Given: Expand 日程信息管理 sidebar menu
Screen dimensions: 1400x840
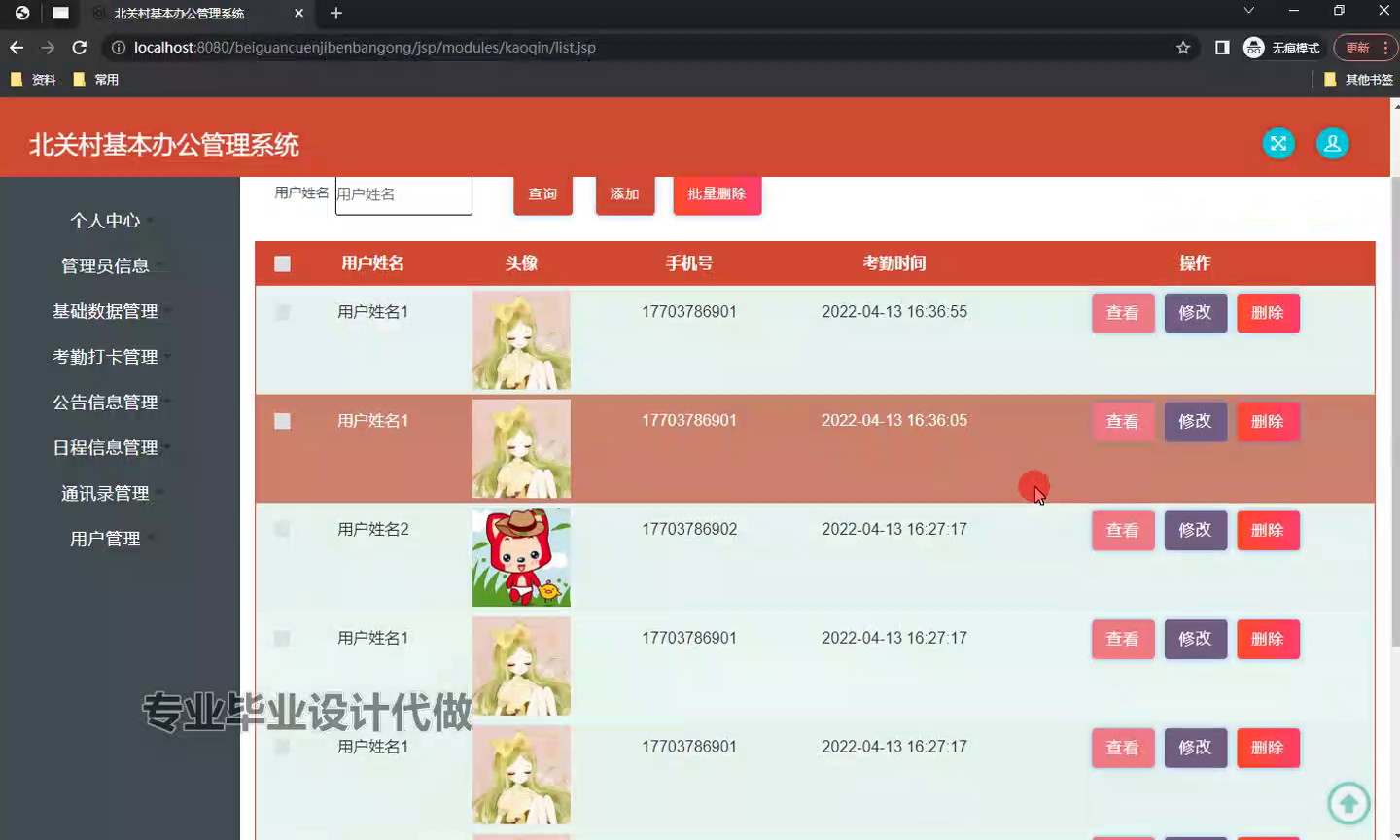Looking at the screenshot, I should [x=105, y=448].
